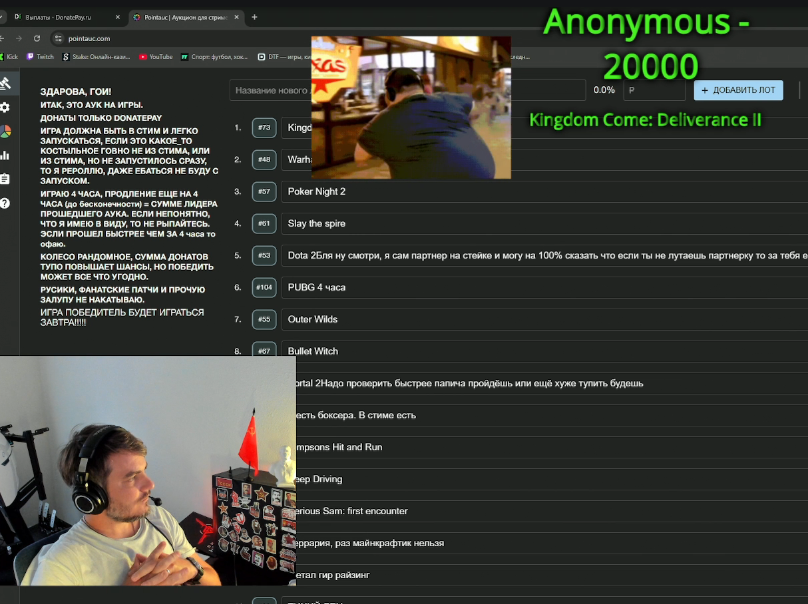This screenshot has height=604, width=808.
Task: Open the YouTube bookmark
Action: (x=156, y=57)
